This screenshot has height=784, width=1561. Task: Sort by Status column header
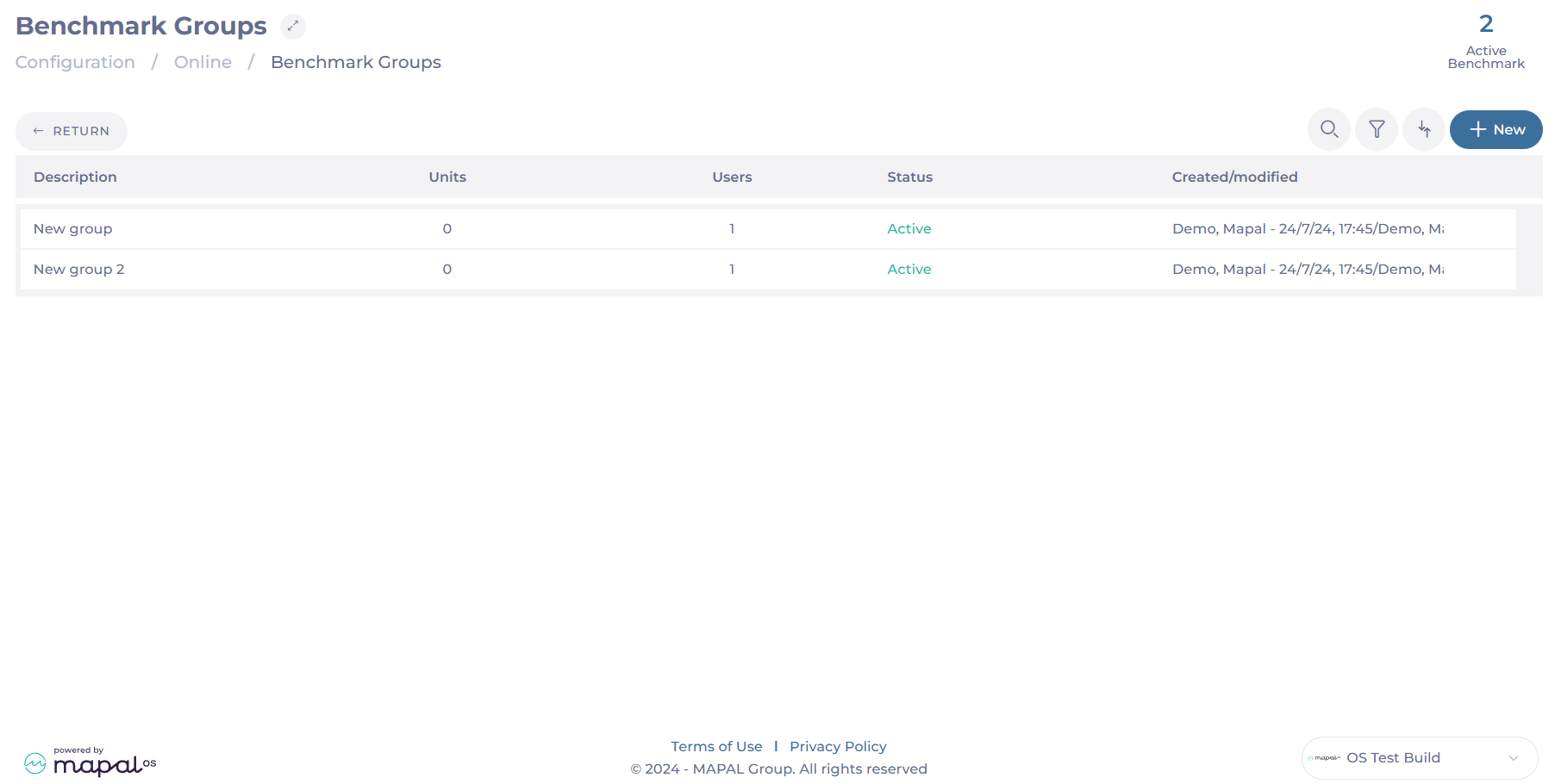pos(910,177)
